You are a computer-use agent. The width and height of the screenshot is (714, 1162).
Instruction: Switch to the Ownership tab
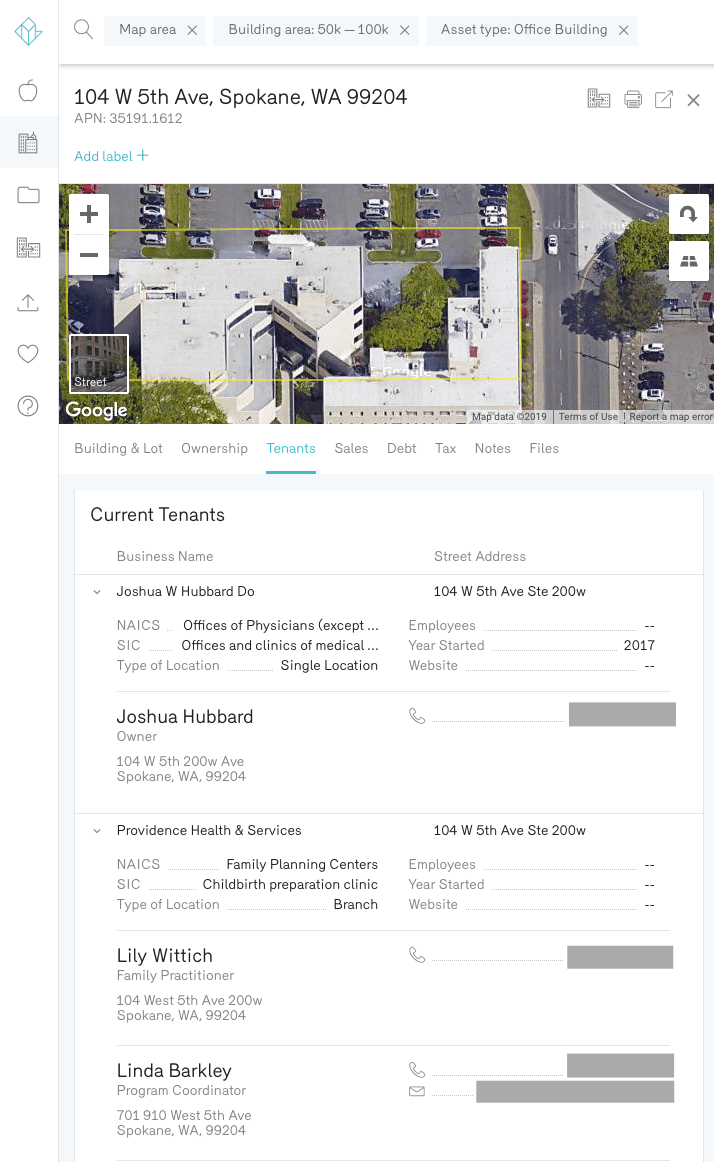[214, 448]
